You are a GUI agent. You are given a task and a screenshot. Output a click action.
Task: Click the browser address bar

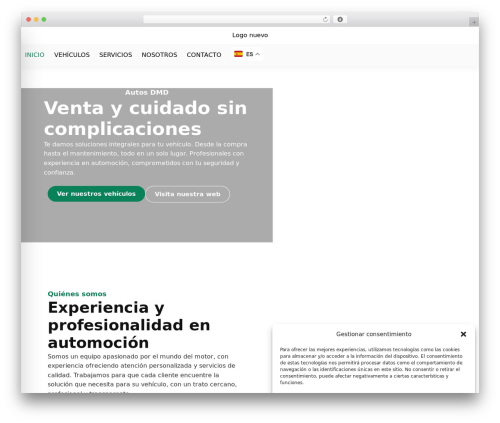coord(236,20)
